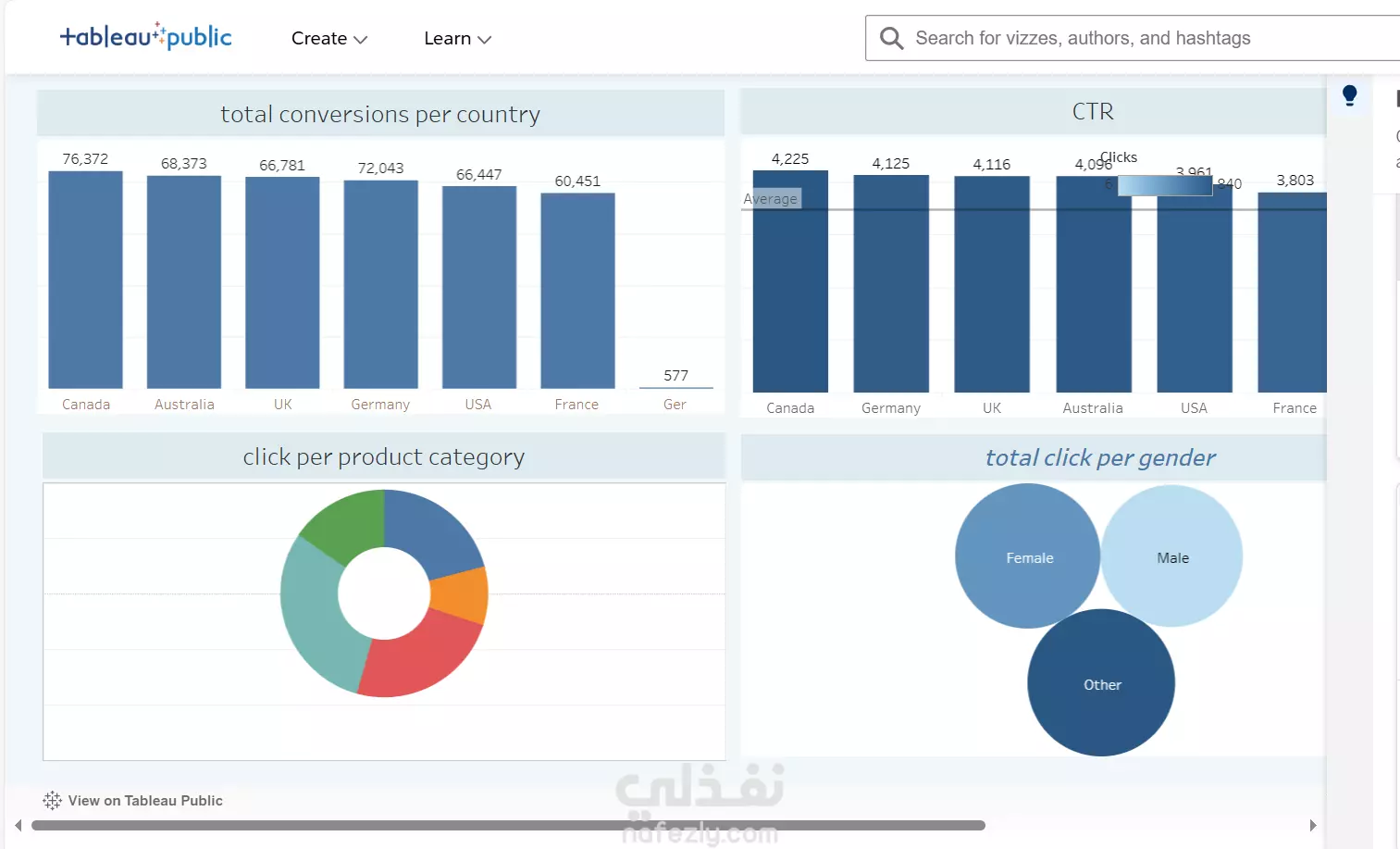Click the Tableau Public logo
The width and height of the screenshot is (1400, 849).
pos(146,36)
